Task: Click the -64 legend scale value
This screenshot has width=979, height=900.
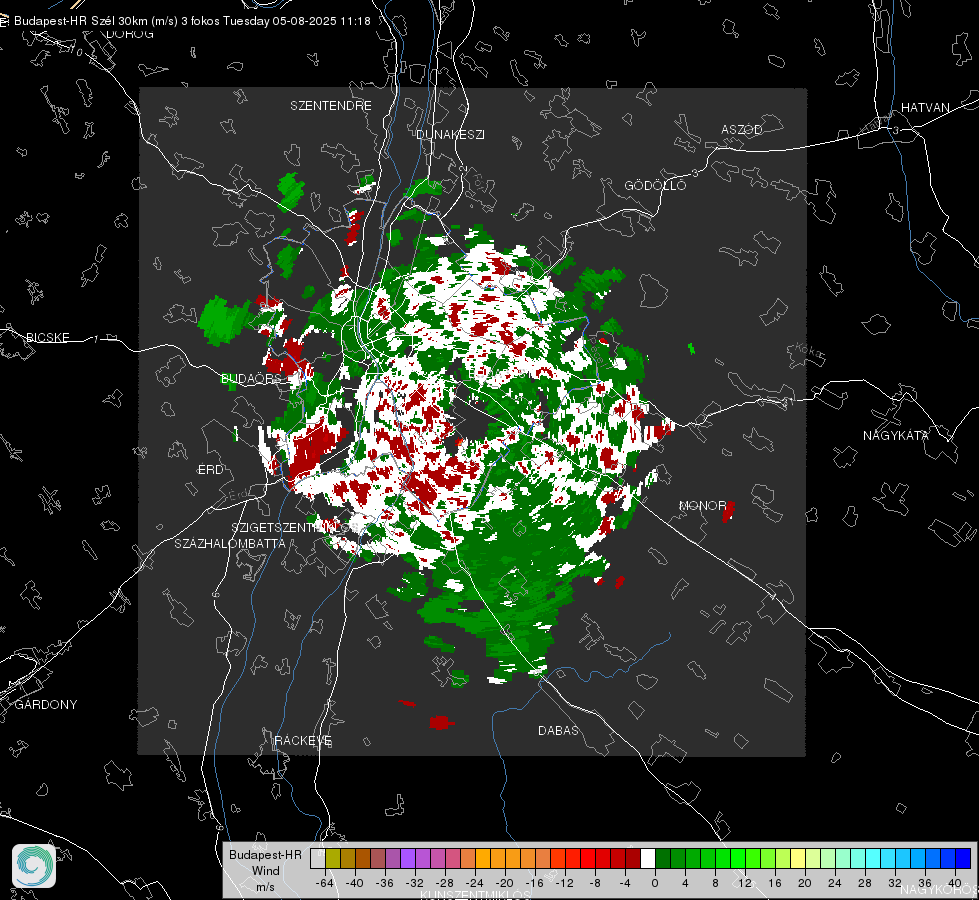Action: [325, 883]
